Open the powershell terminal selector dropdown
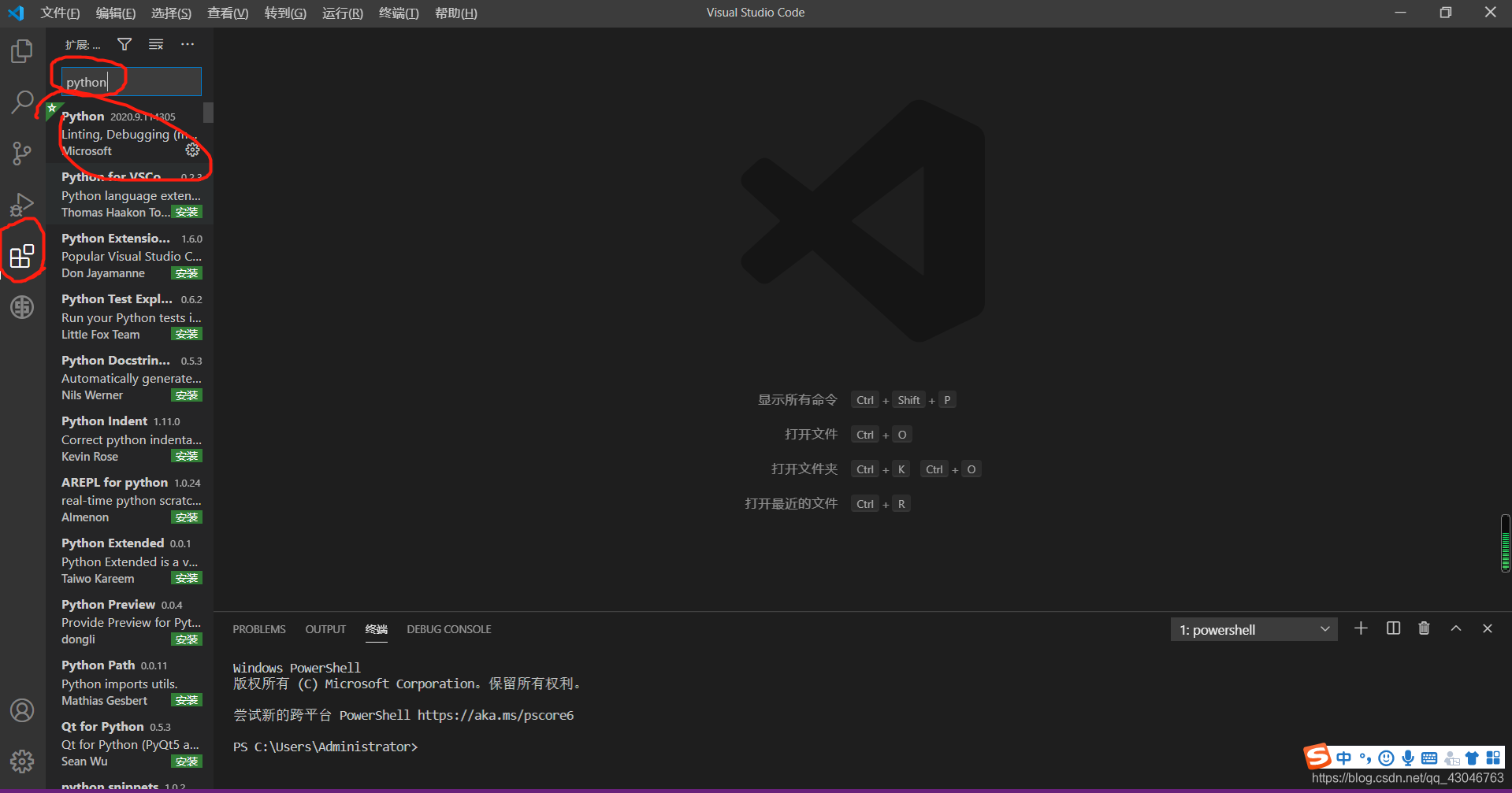This screenshot has width=1512, height=793. (1254, 629)
